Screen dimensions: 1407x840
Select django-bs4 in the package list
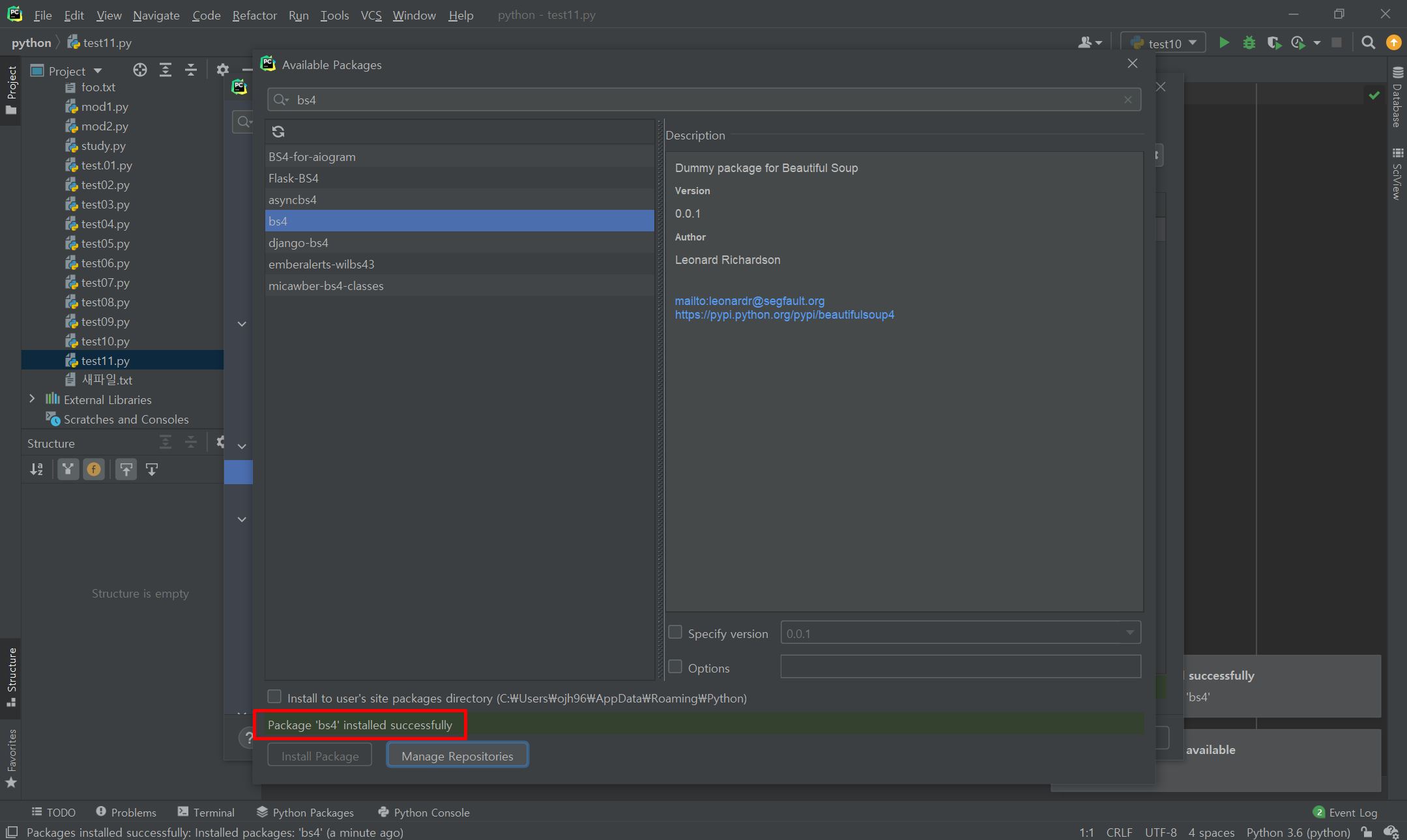tap(298, 242)
